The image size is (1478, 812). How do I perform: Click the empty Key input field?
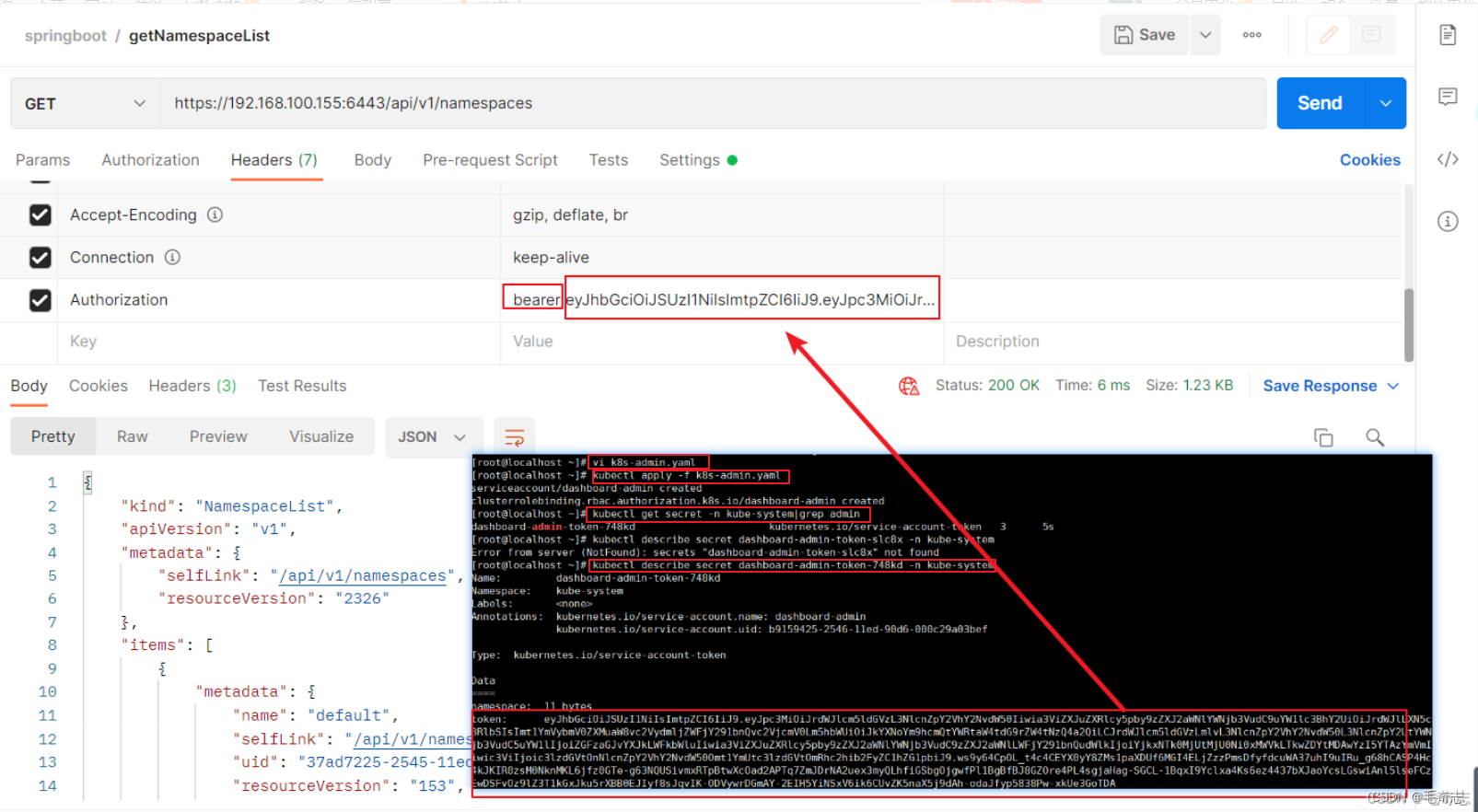coord(279,342)
